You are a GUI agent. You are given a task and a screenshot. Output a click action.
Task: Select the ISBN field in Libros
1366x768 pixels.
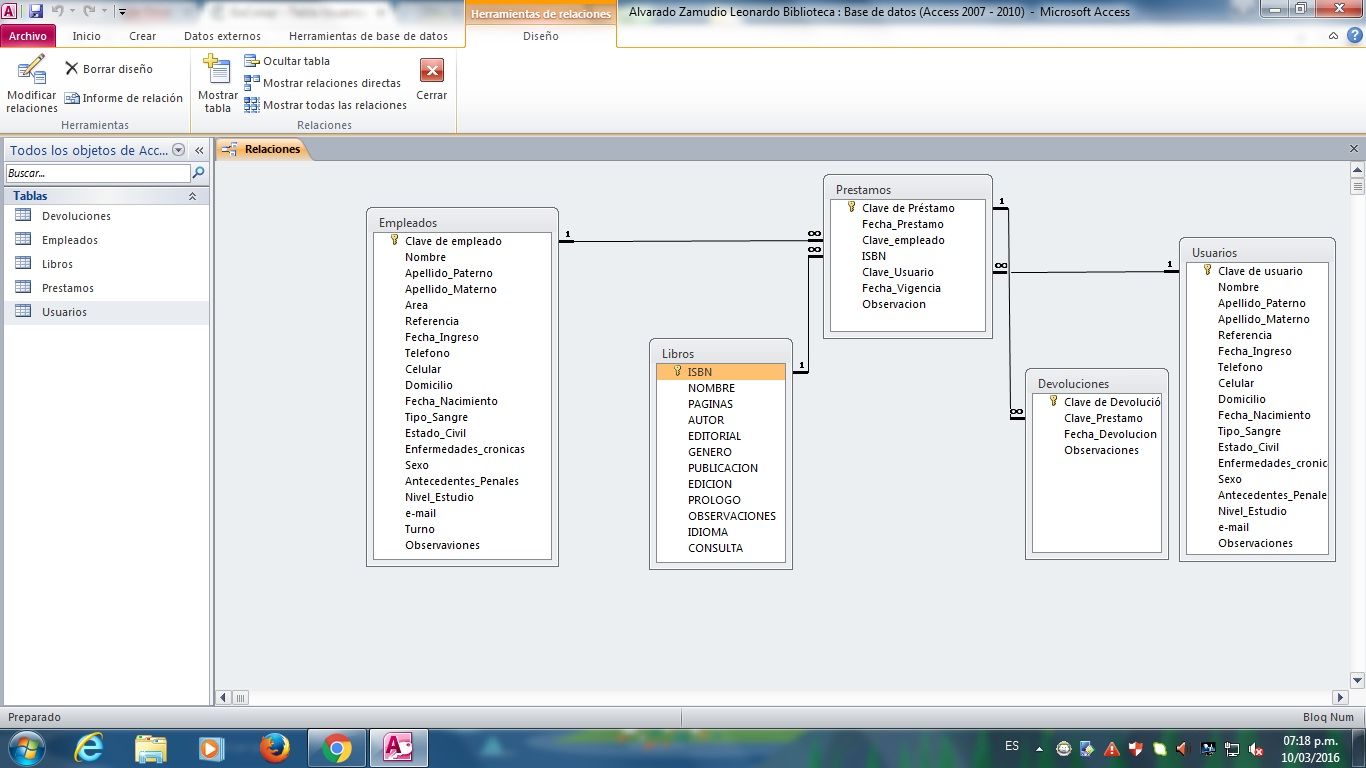coord(721,372)
